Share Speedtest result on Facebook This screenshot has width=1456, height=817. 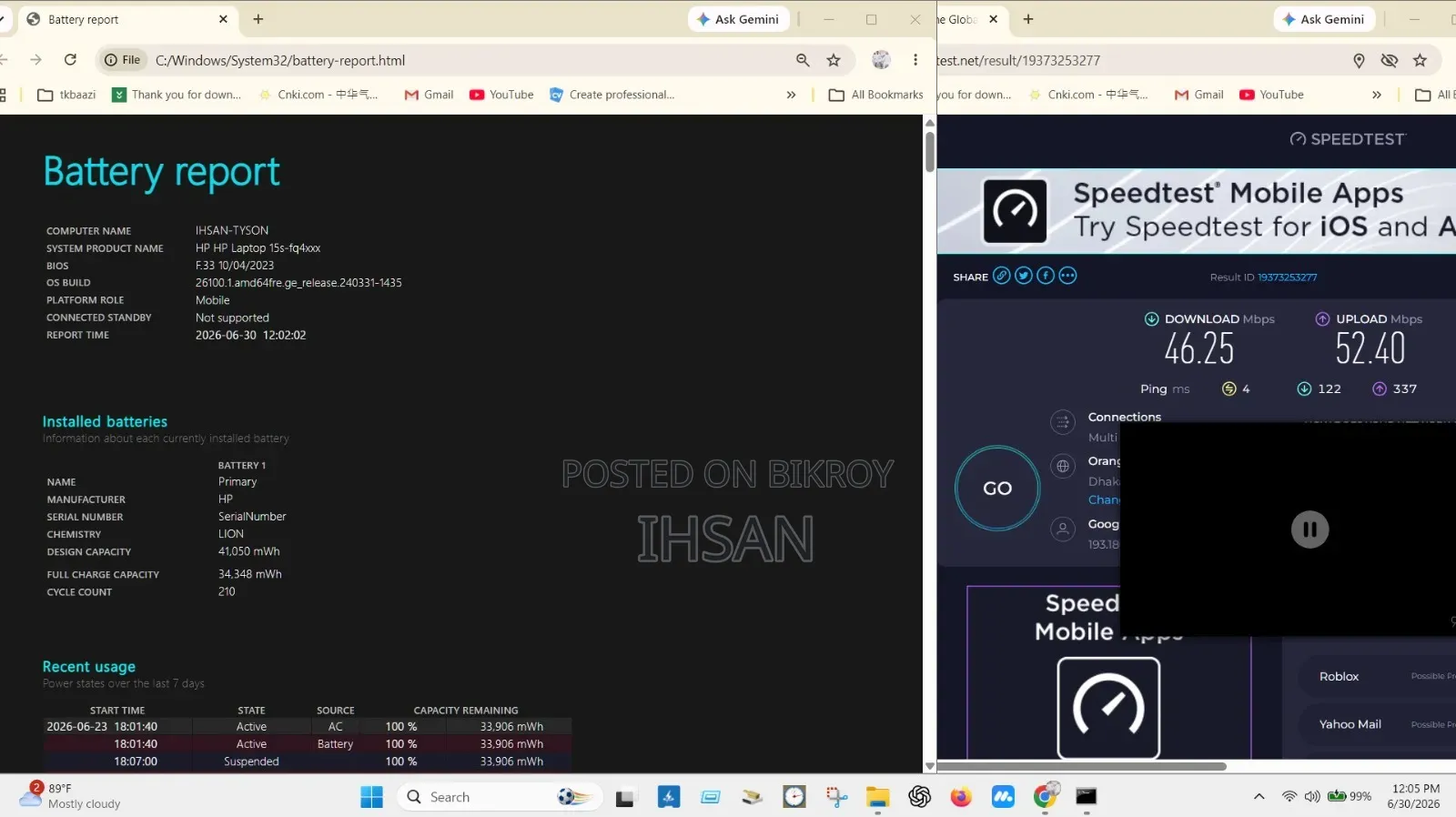pyautogui.click(x=1046, y=276)
